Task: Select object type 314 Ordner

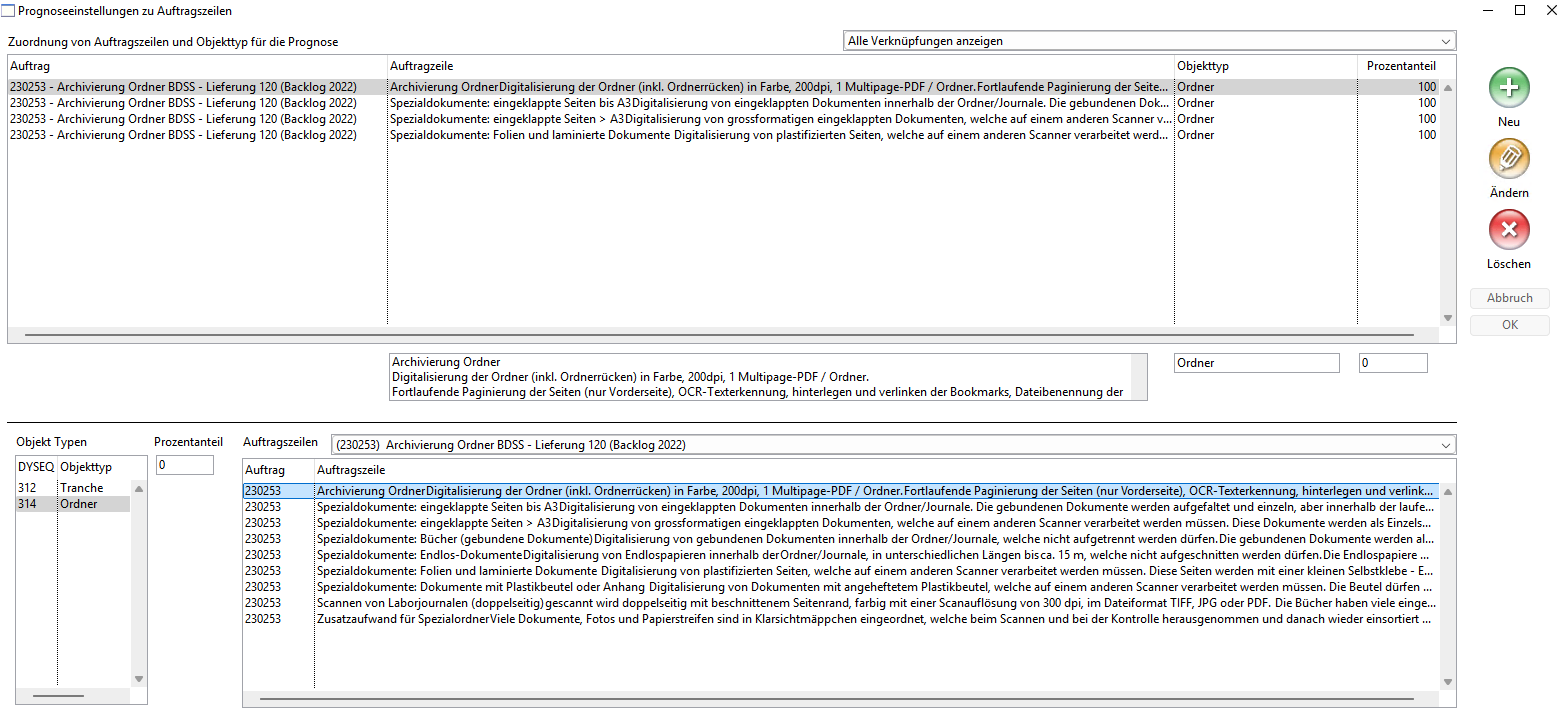Action: [x=78, y=504]
